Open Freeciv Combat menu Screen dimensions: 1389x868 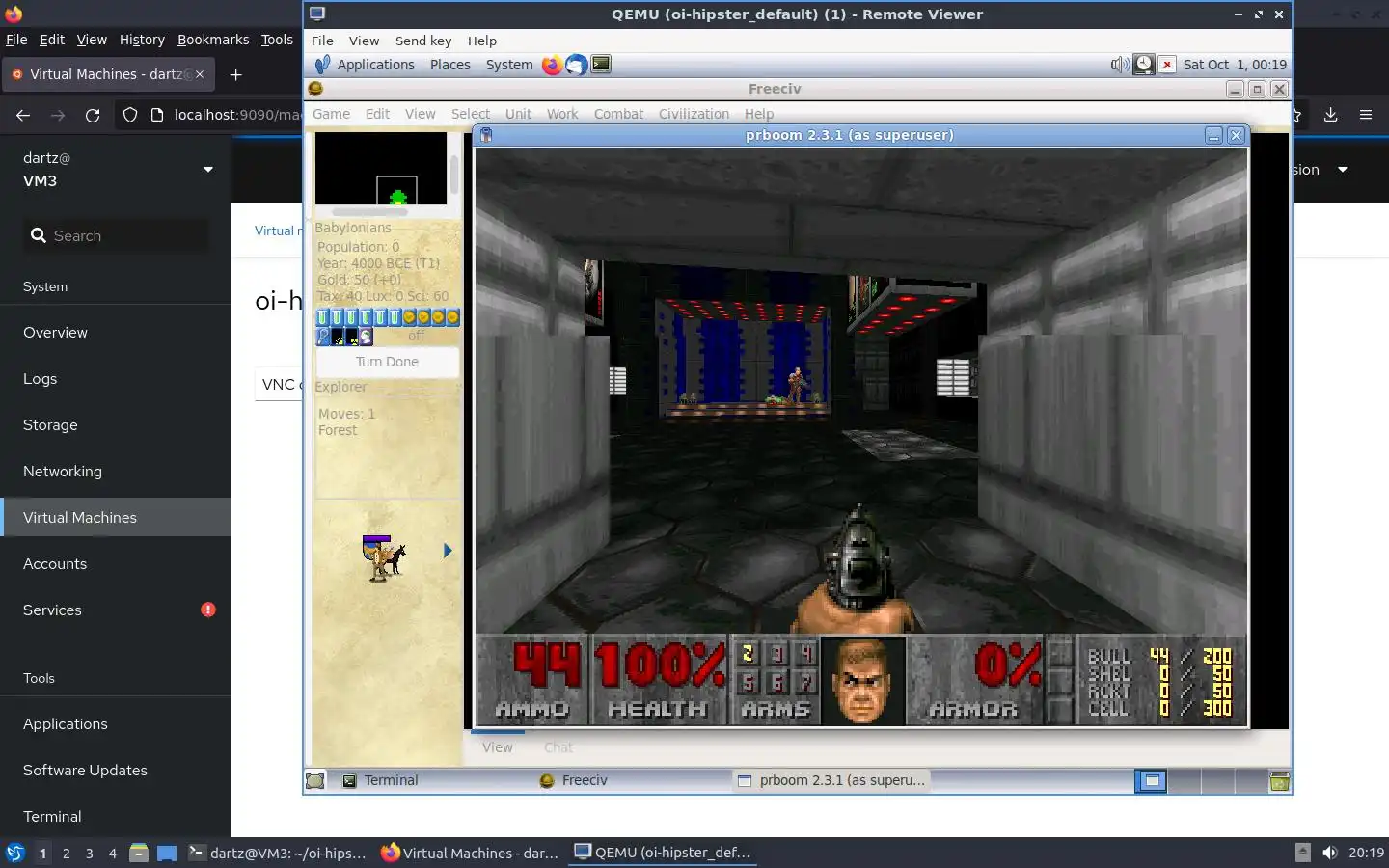pyautogui.click(x=618, y=114)
